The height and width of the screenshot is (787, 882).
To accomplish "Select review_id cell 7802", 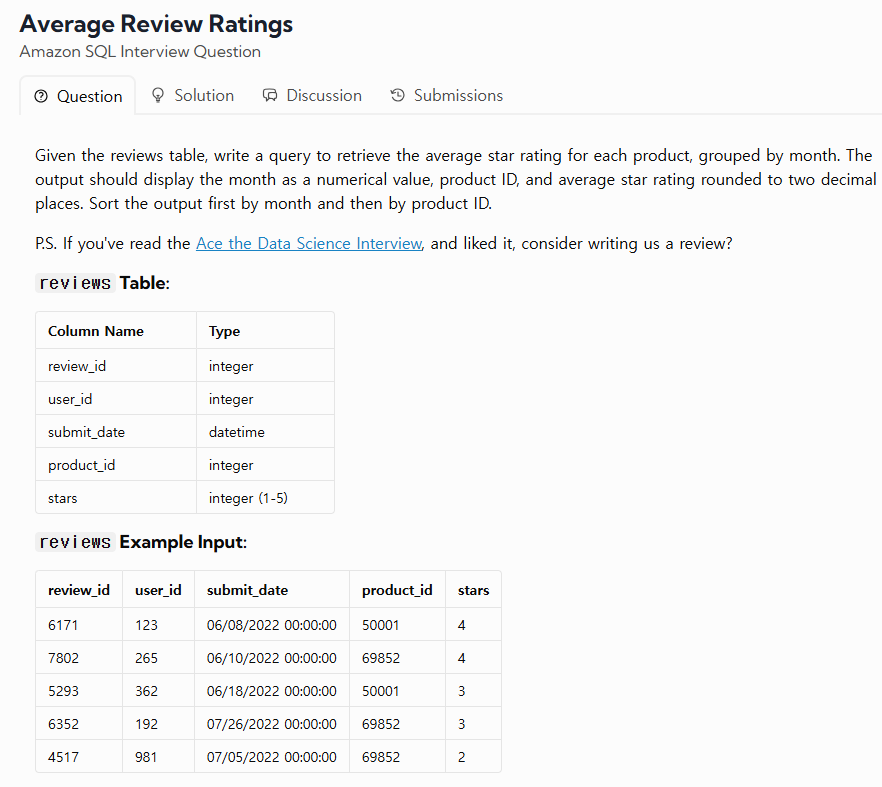I will [x=79, y=658].
